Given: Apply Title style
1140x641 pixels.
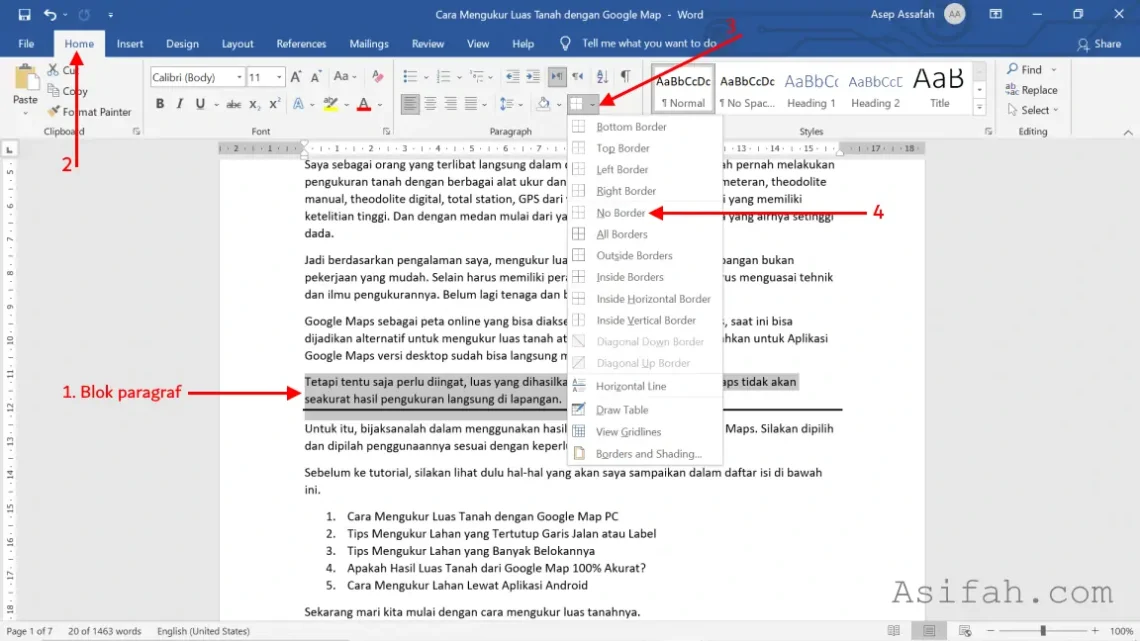Looking at the screenshot, I should tap(939, 89).
